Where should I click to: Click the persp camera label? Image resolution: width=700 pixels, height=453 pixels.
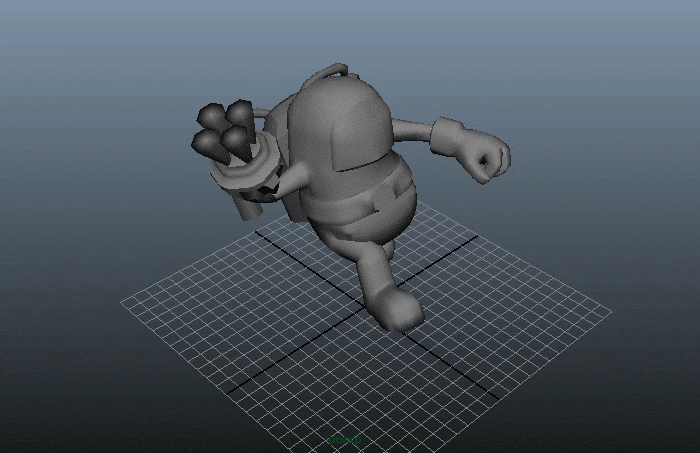point(345,439)
